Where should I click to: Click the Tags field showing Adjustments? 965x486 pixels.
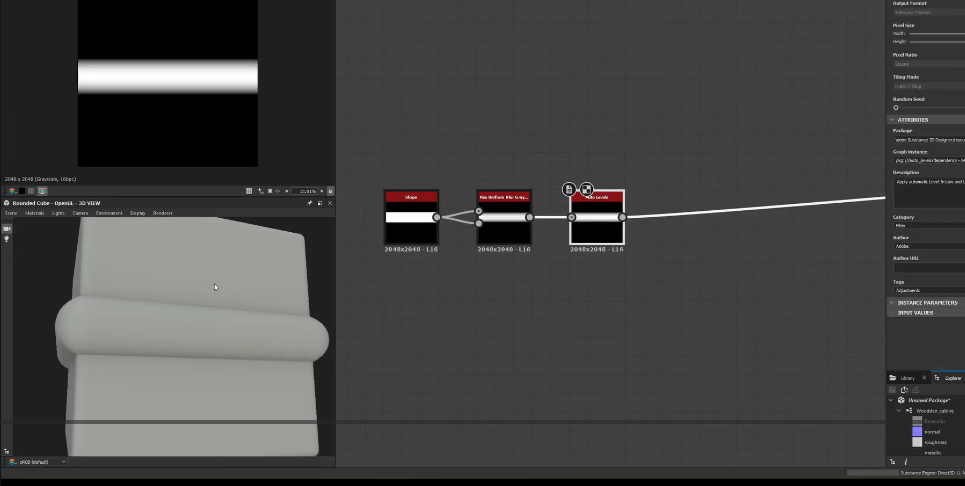pyautogui.click(x=929, y=290)
